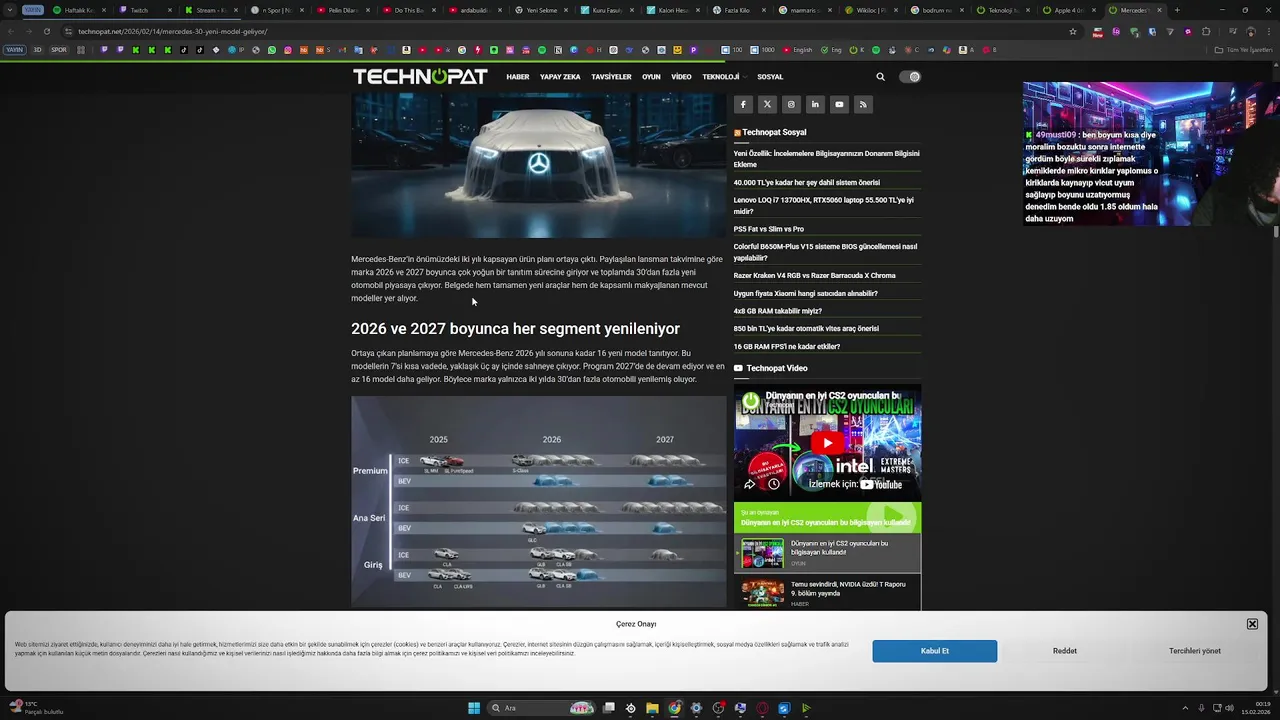Show hidden system tray icons chevron
The image size is (1280, 720).
[1185, 708]
